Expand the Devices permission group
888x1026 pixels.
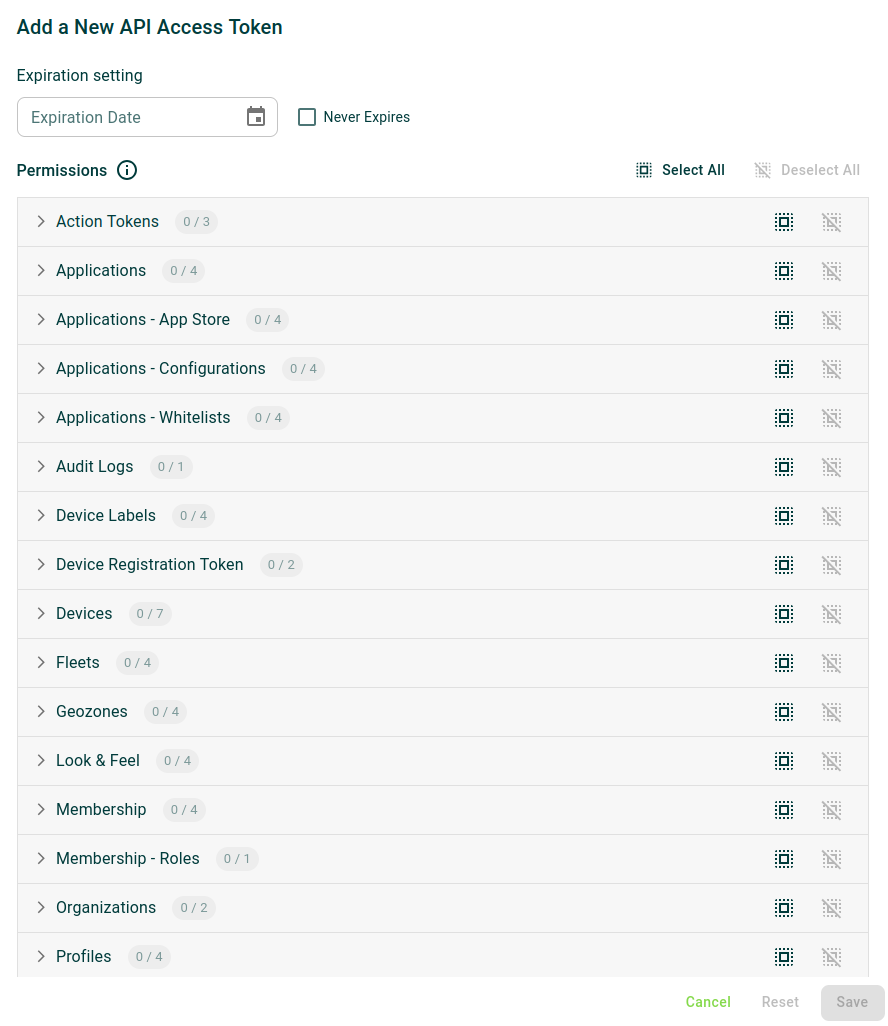pyautogui.click(x=41, y=613)
